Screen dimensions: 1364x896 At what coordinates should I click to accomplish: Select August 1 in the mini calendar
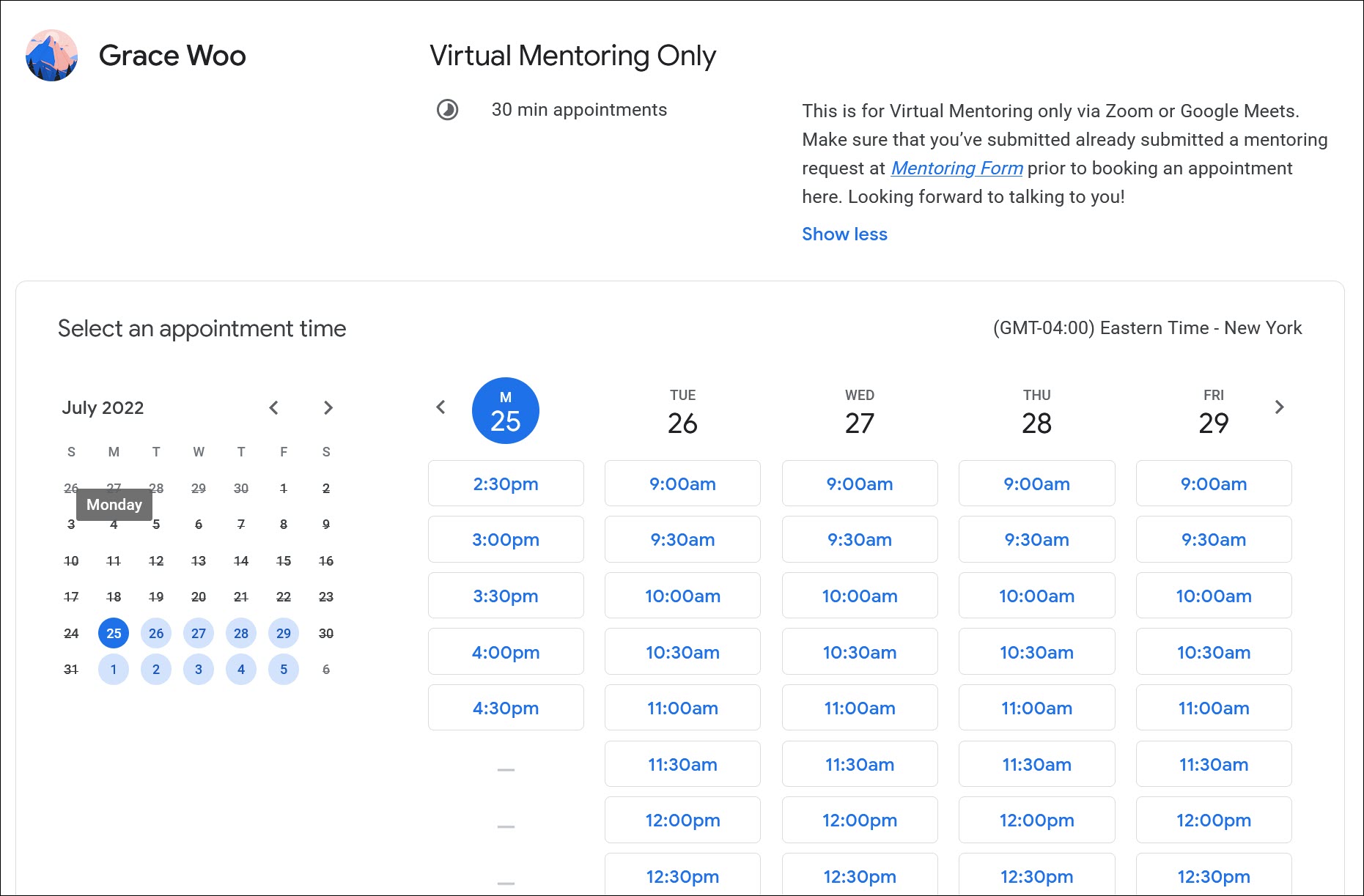pyautogui.click(x=113, y=669)
